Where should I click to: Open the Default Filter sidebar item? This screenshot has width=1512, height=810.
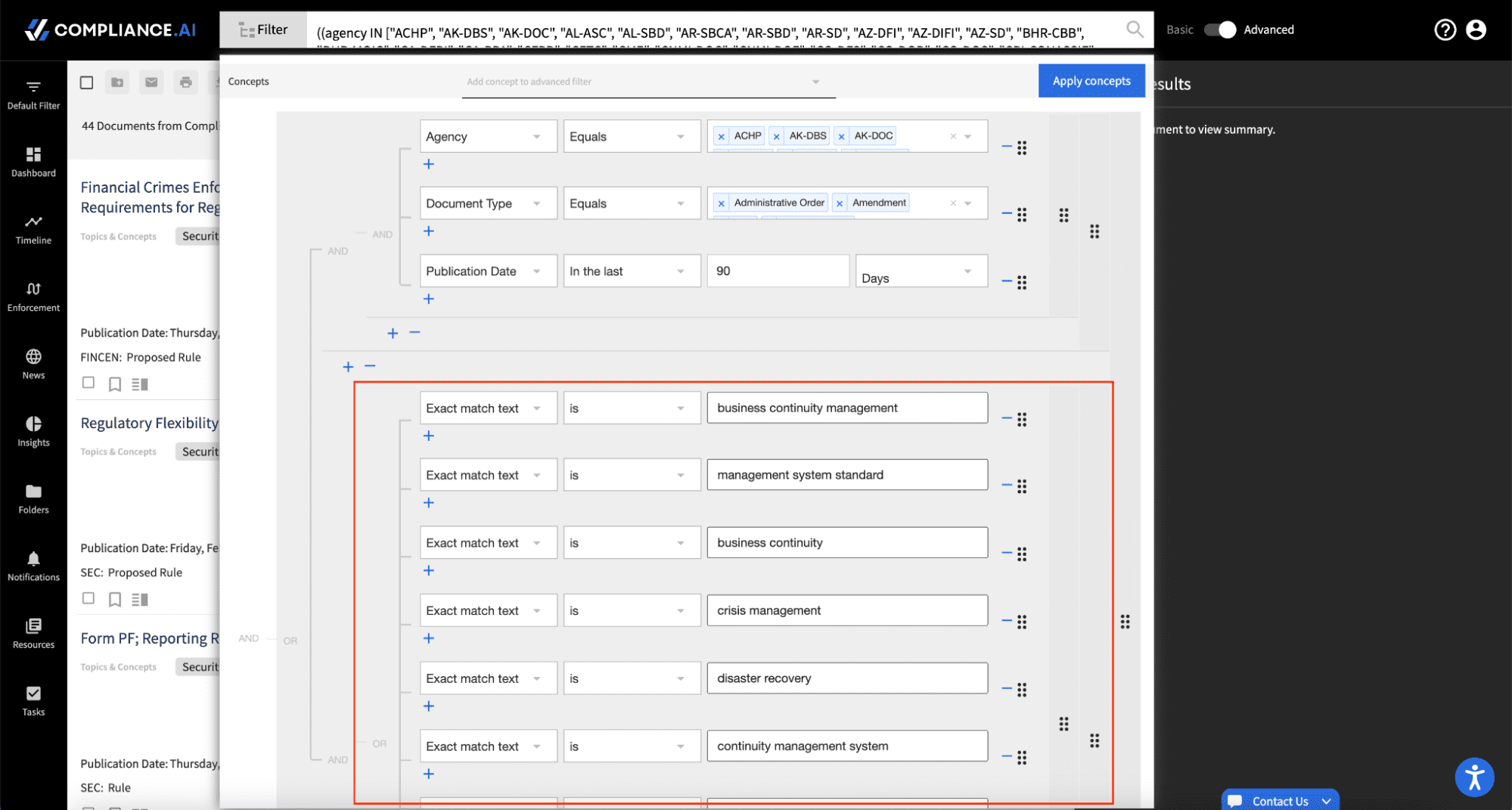(x=33, y=95)
